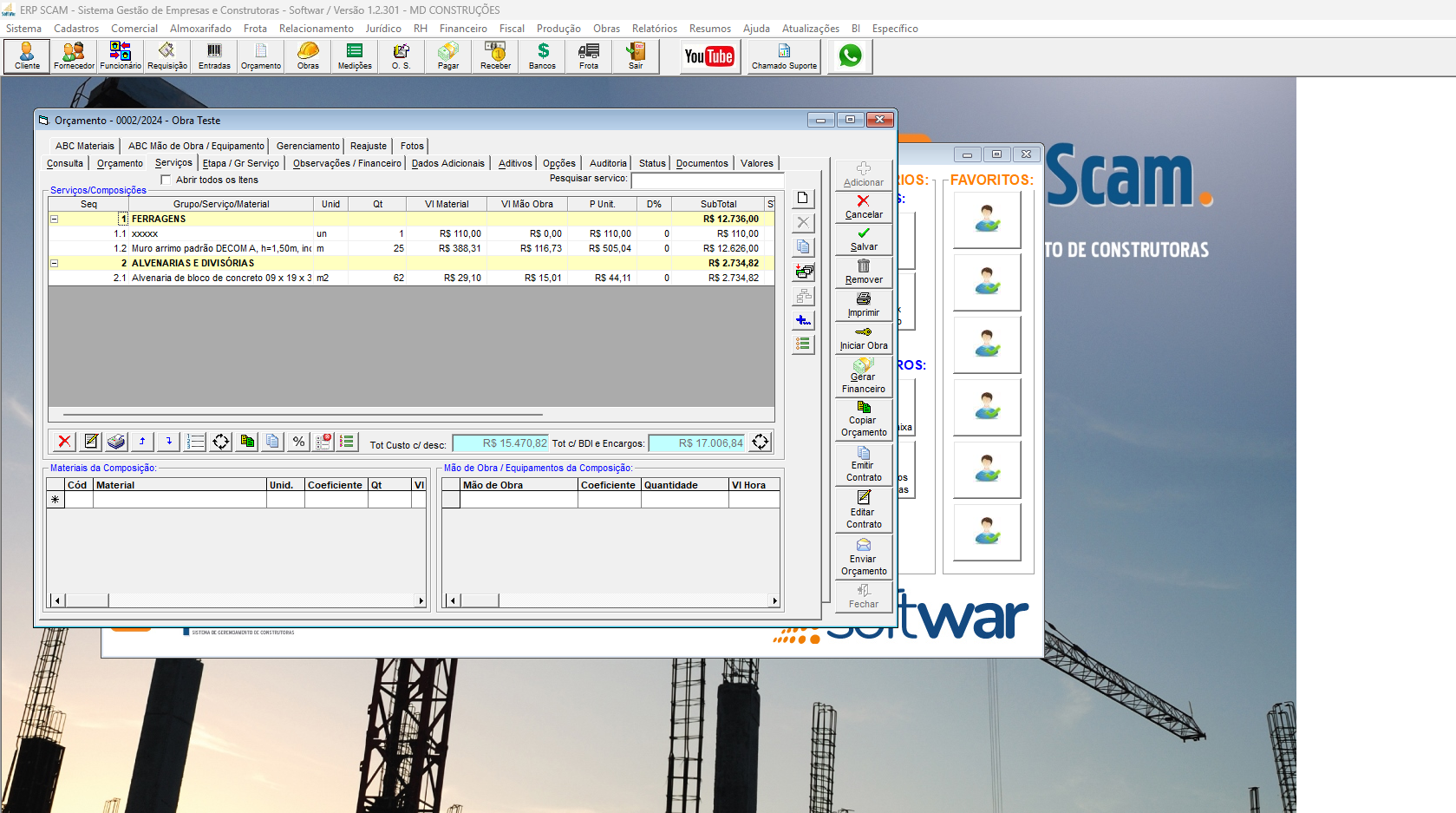Screen dimensions: 1456x813
Task: Click the Salvar button
Action: click(x=864, y=239)
